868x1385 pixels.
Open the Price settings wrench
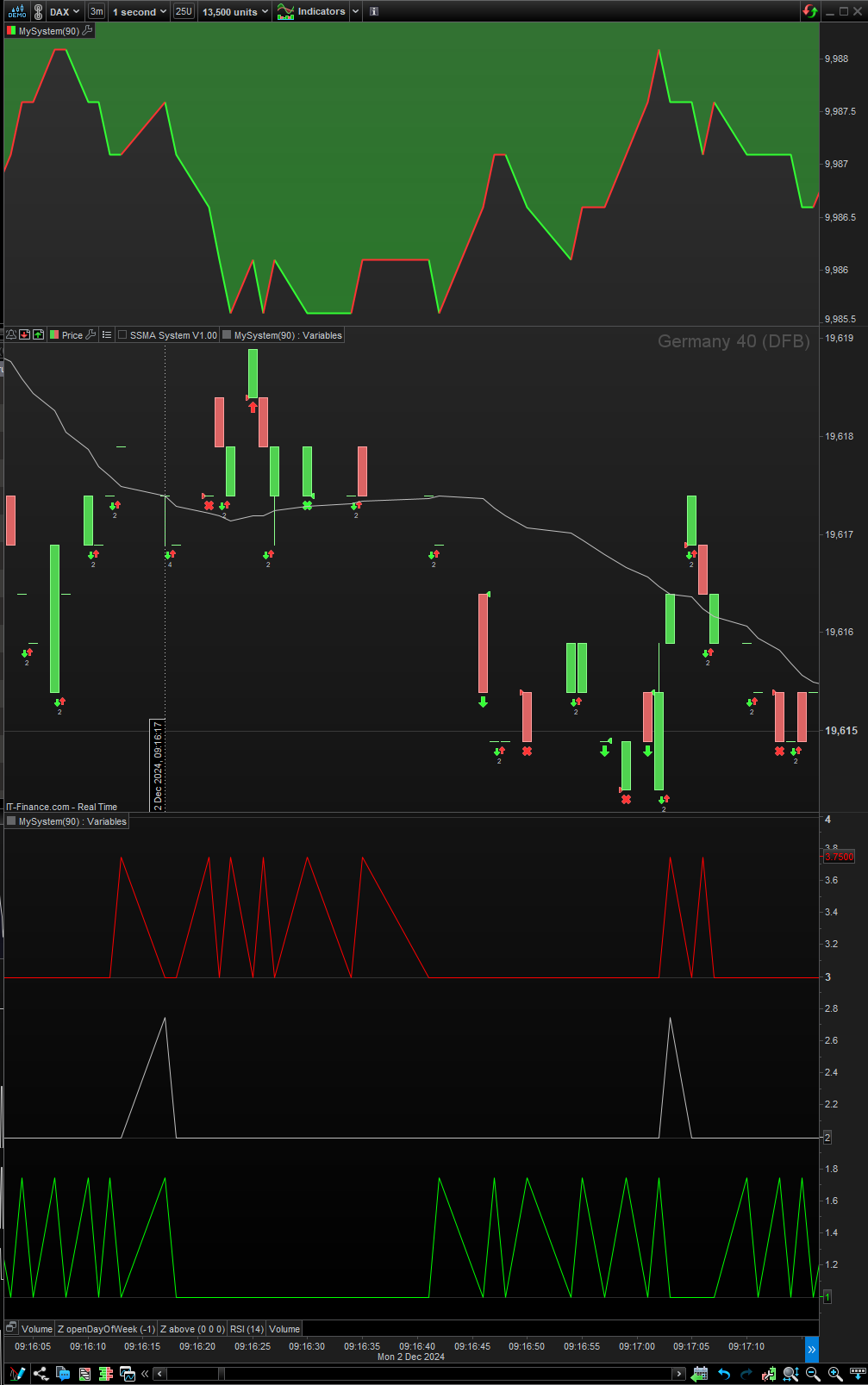pyautogui.click(x=91, y=334)
